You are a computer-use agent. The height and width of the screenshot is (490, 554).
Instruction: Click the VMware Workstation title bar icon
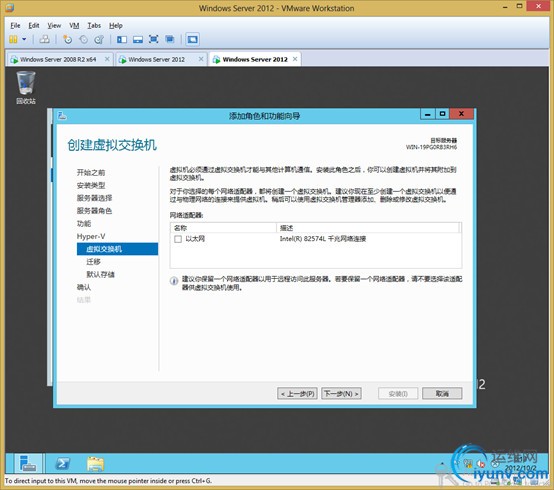tap(9, 8)
